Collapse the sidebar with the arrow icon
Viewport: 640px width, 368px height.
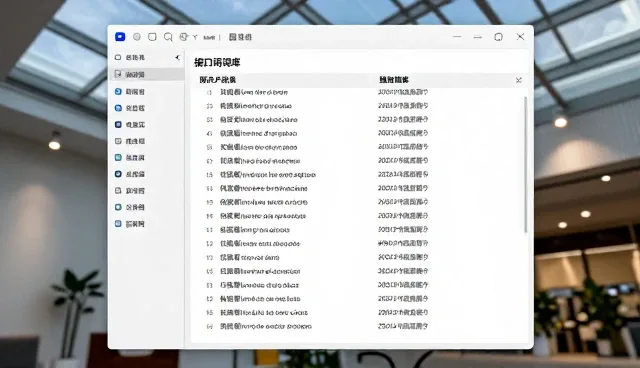coord(178,58)
